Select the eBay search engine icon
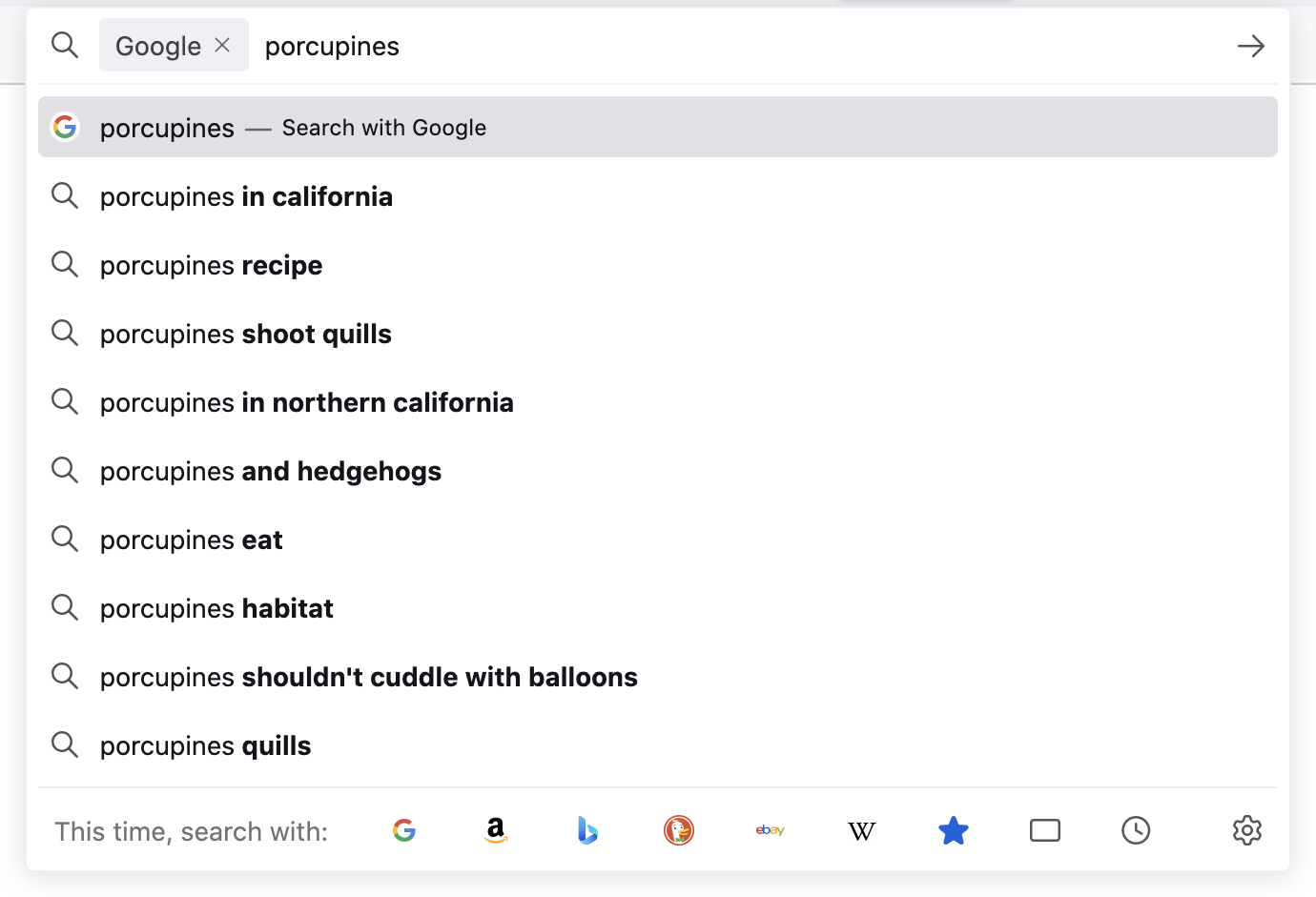 click(770, 830)
